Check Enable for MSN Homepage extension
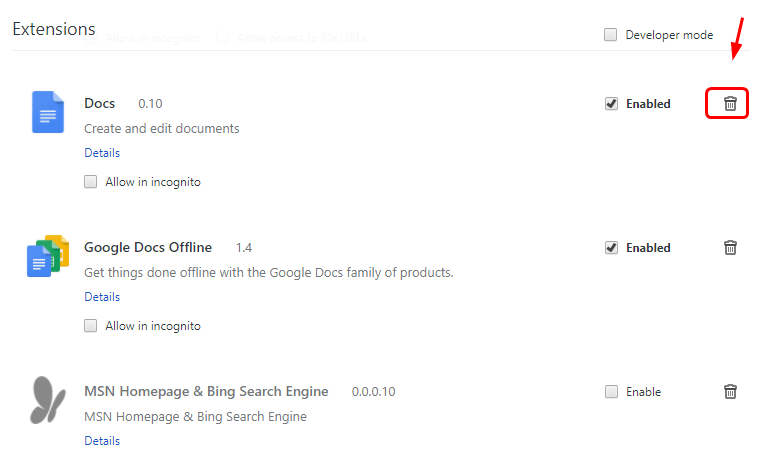Screen dimensions: 772x467 (611, 392)
